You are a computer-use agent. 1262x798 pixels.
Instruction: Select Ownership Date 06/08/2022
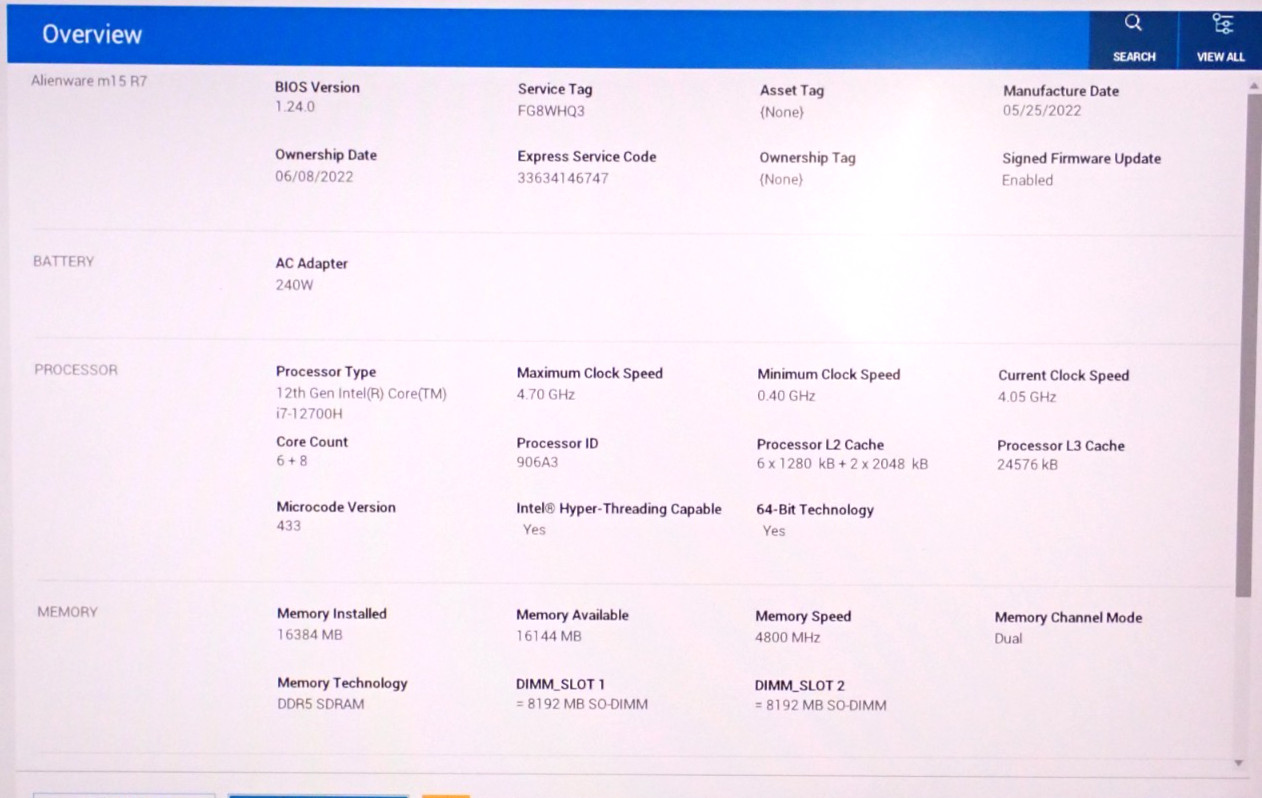314,177
